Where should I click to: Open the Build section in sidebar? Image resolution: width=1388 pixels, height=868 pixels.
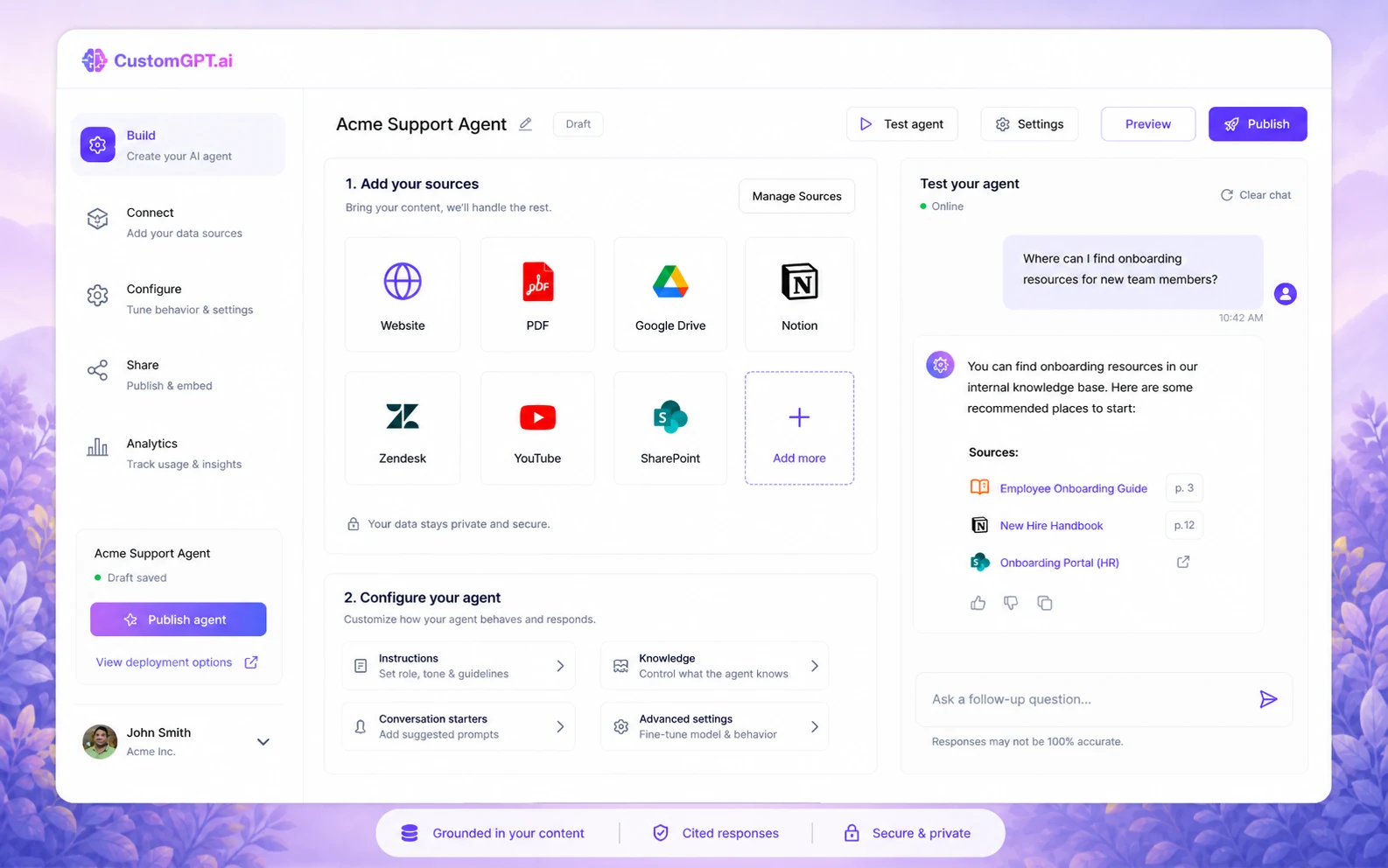(178, 145)
